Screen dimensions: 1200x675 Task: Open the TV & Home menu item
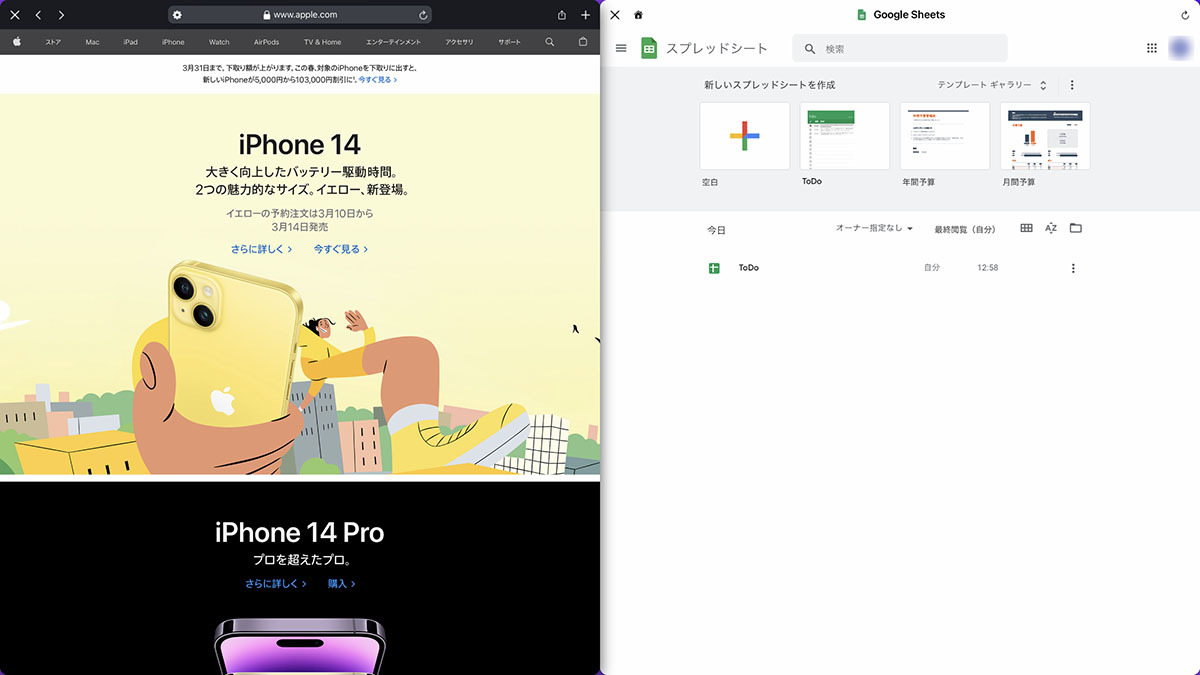(322, 42)
